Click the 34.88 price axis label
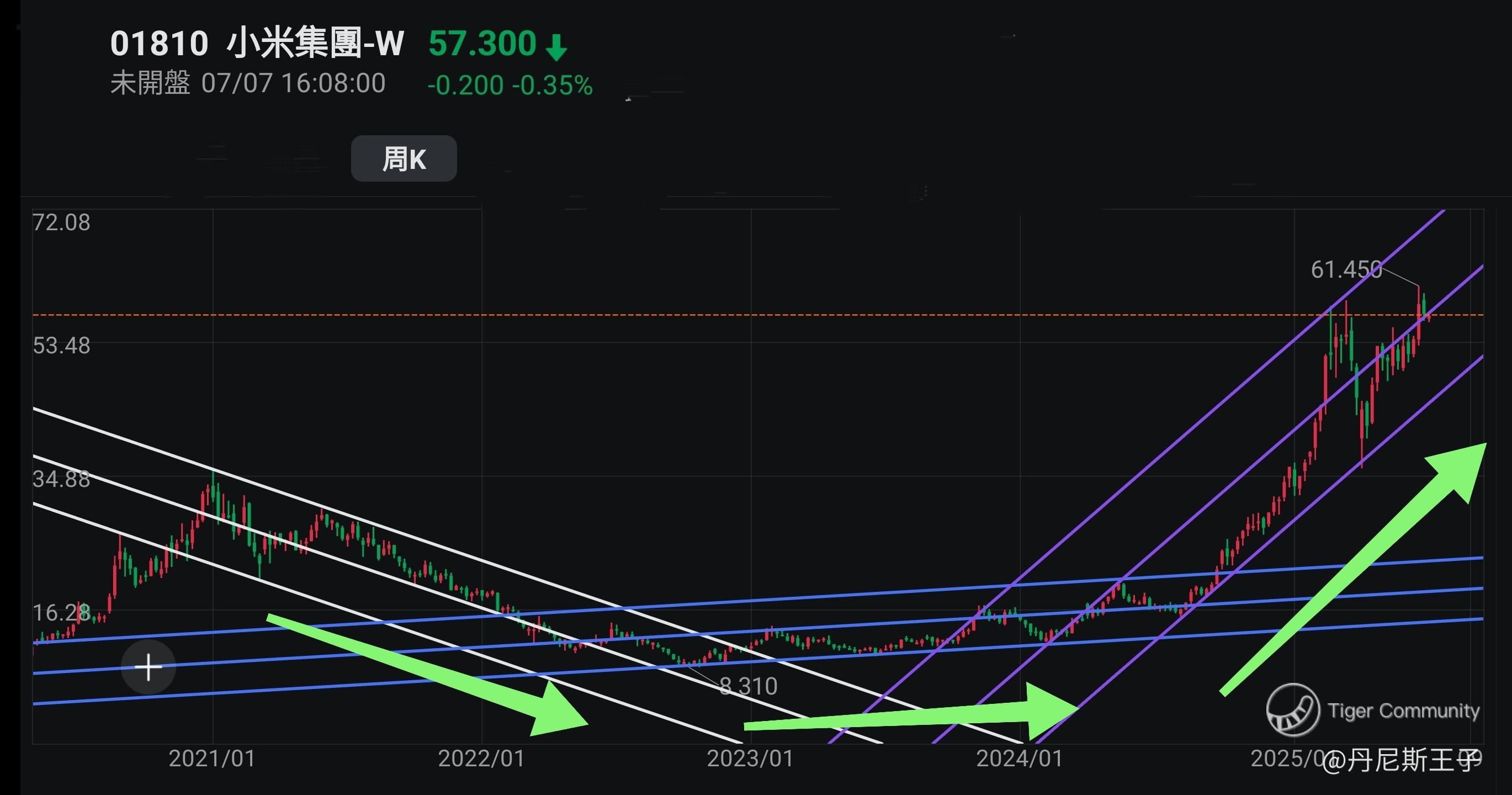This screenshot has height=795, width=1512. 62,479
